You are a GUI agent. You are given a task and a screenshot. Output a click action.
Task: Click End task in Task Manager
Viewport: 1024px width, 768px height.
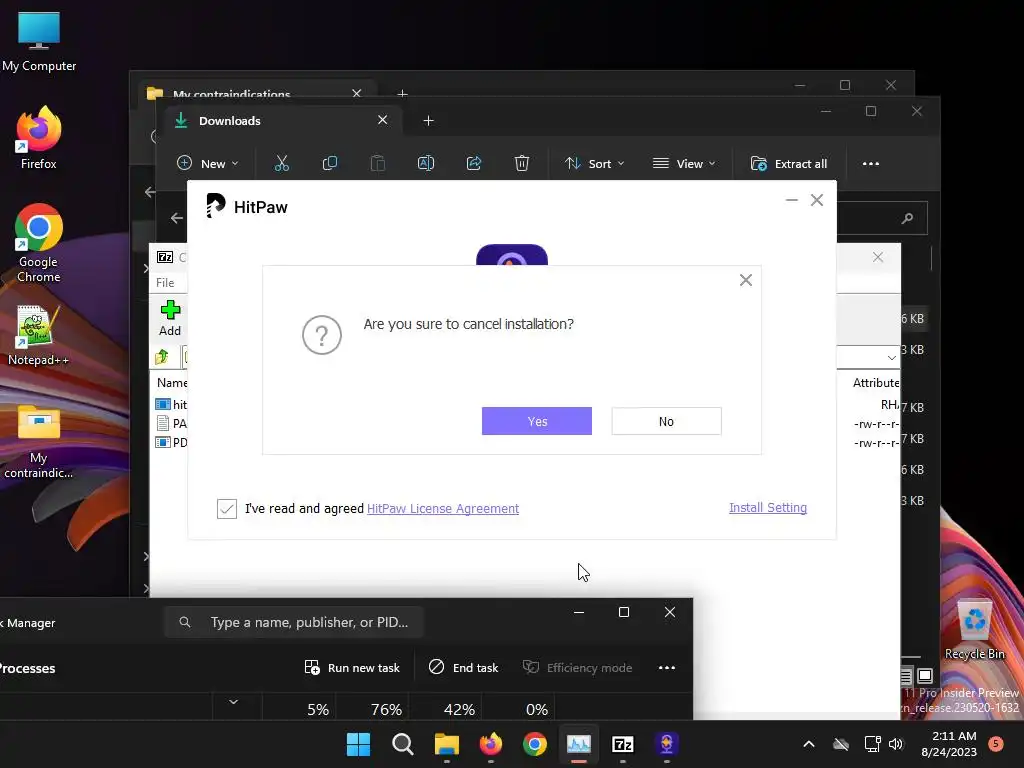(x=463, y=667)
